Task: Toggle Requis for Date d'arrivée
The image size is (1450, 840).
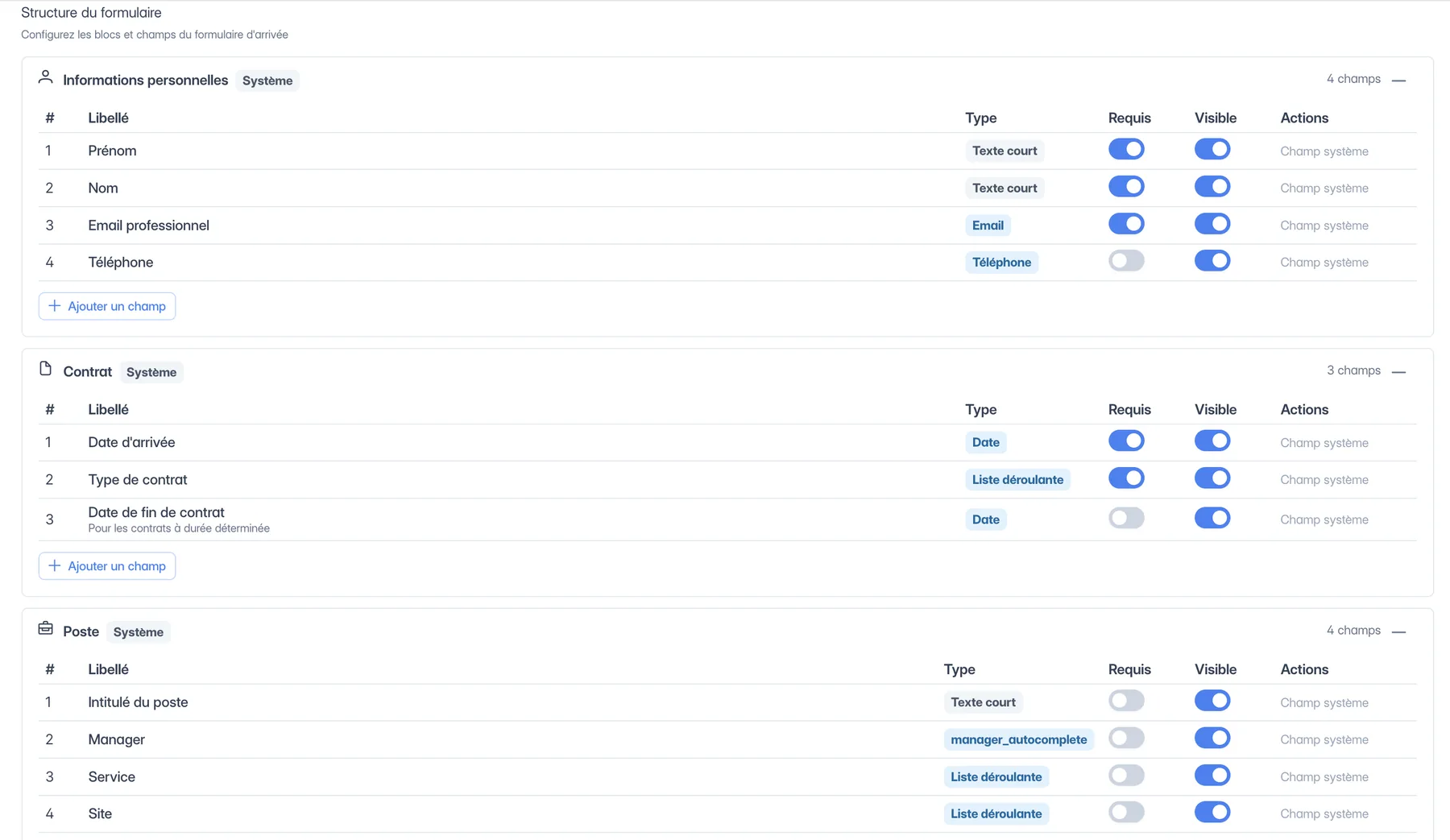Action: pyautogui.click(x=1126, y=441)
